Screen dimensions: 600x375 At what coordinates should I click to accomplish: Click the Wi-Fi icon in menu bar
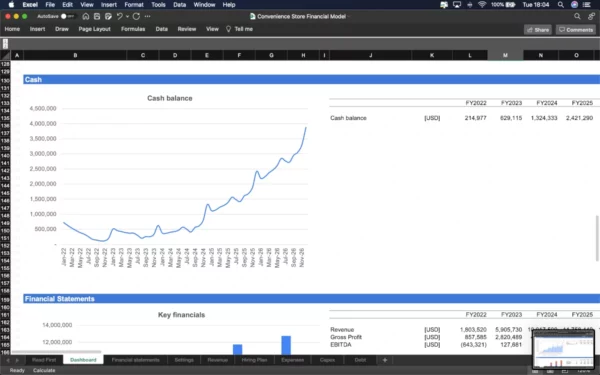coord(482,5)
